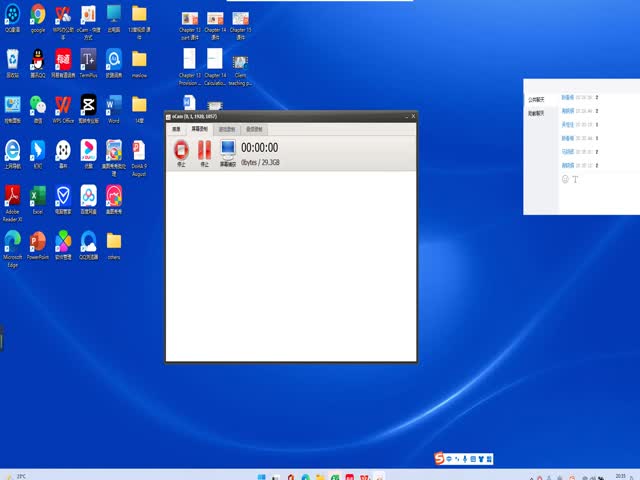Select the TermPlus desktop icon

pyautogui.click(x=88, y=60)
